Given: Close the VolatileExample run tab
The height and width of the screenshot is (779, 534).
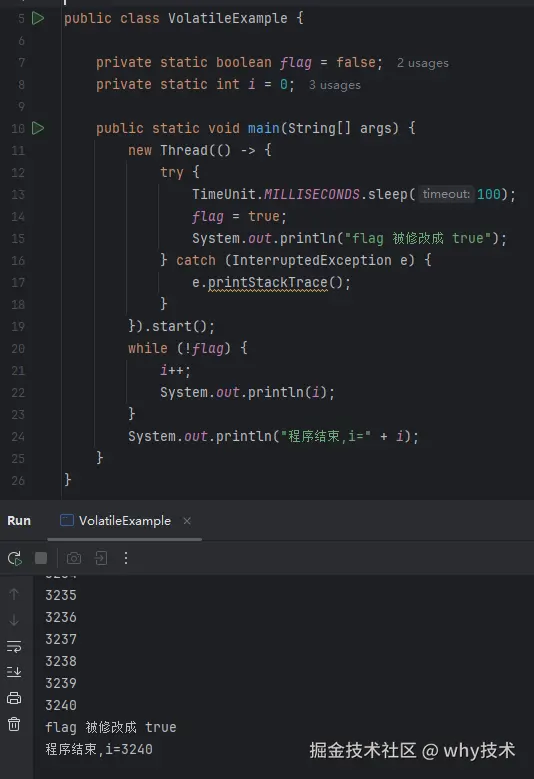Looking at the screenshot, I should 187,521.
